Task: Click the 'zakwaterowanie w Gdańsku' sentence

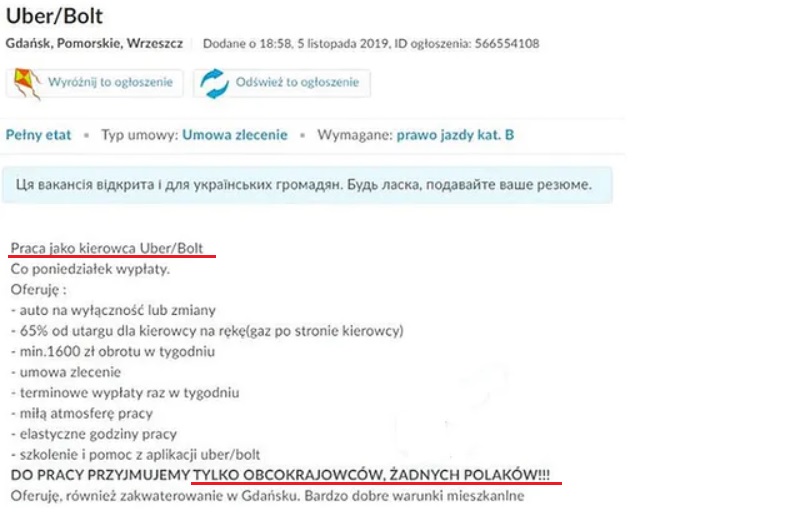Action: pos(267,496)
